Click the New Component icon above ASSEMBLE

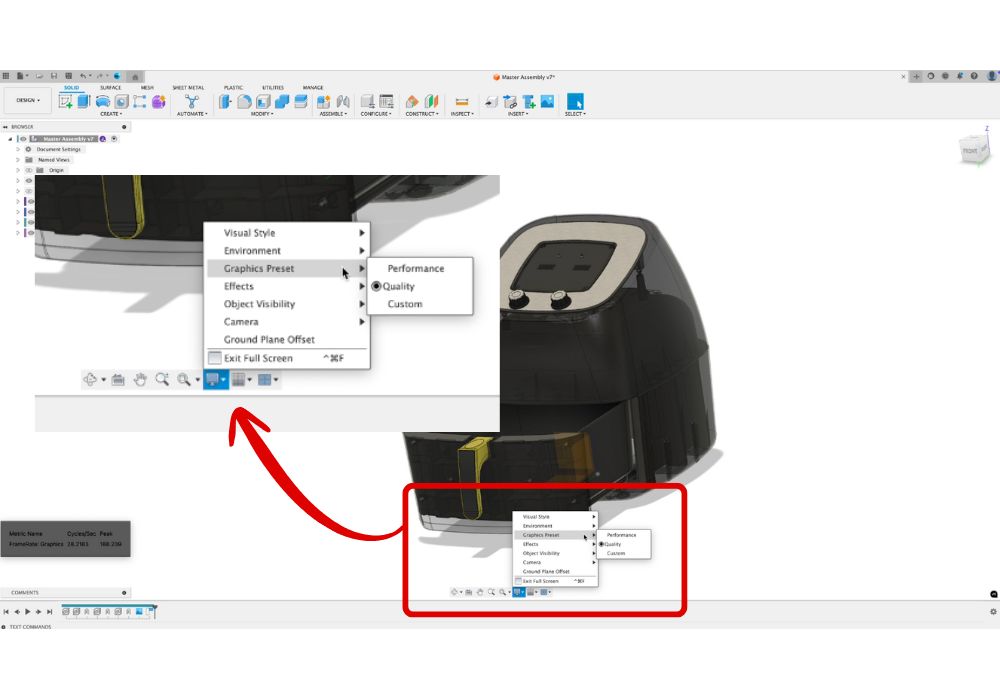[x=323, y=101]
